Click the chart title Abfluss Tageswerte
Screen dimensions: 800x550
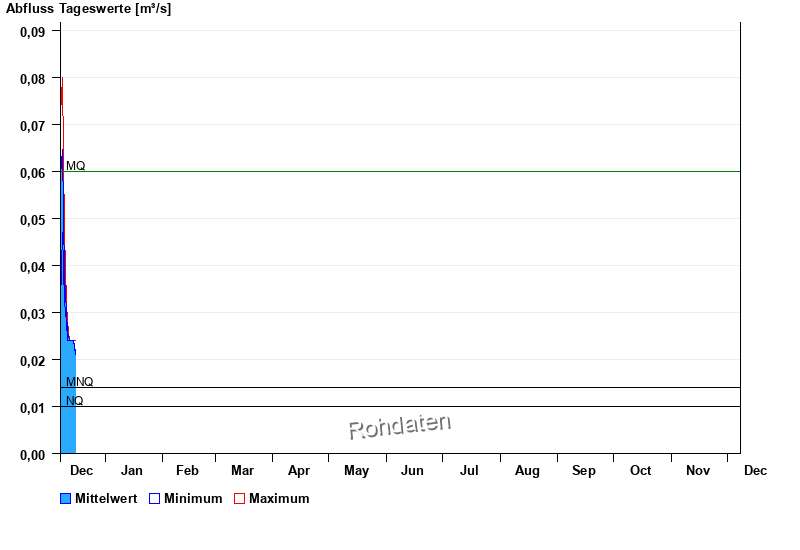pyautogui.click(x=88, y=9)
